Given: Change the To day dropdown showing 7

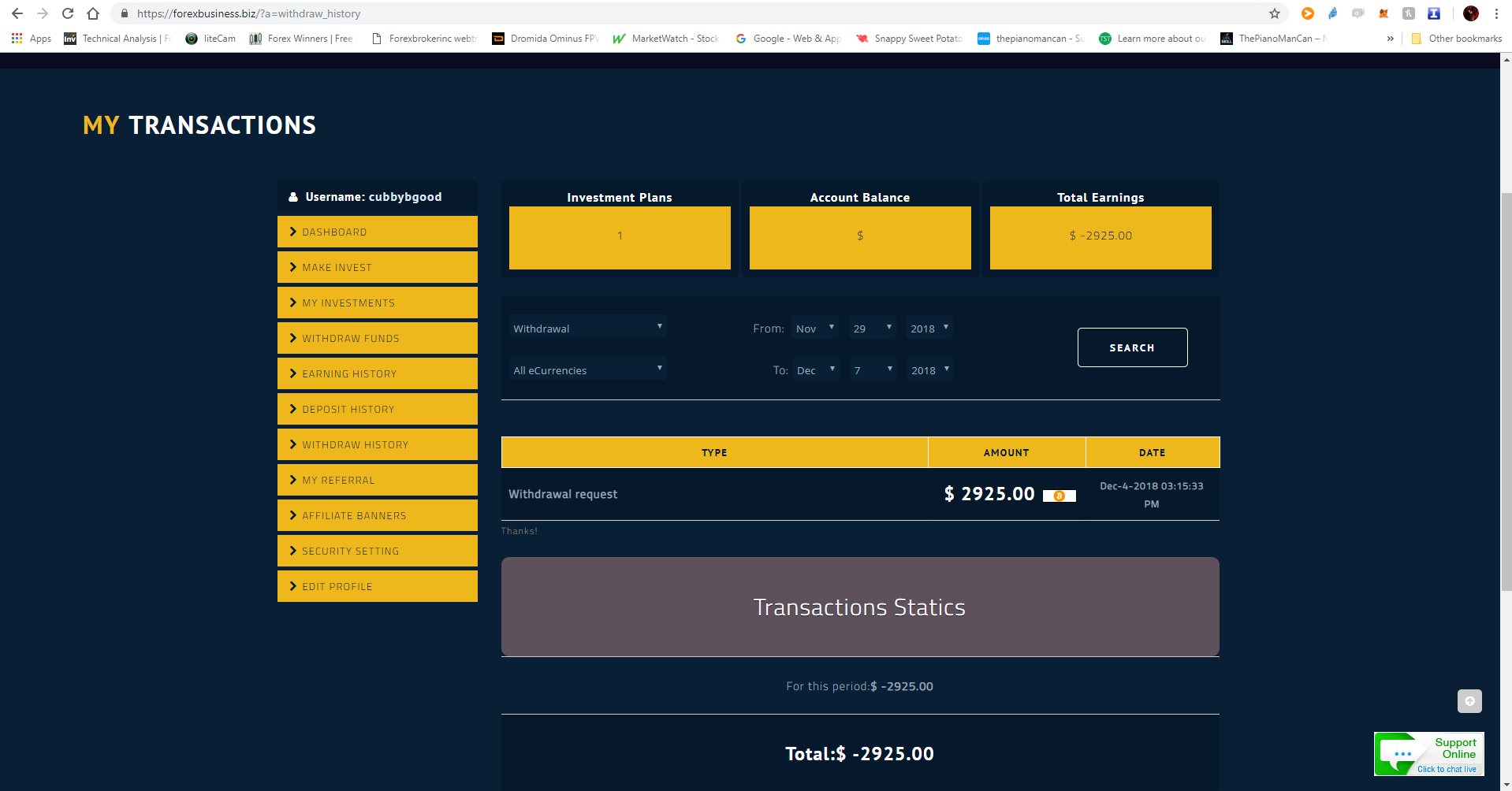Looking at the screenshot, I should (x=873, y=370).
